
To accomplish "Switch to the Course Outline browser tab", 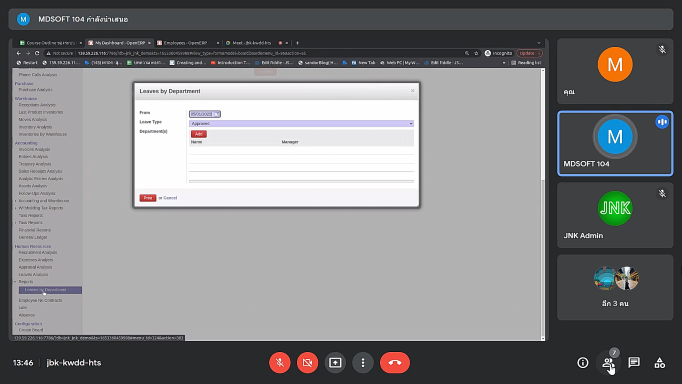I will [50, 43].
